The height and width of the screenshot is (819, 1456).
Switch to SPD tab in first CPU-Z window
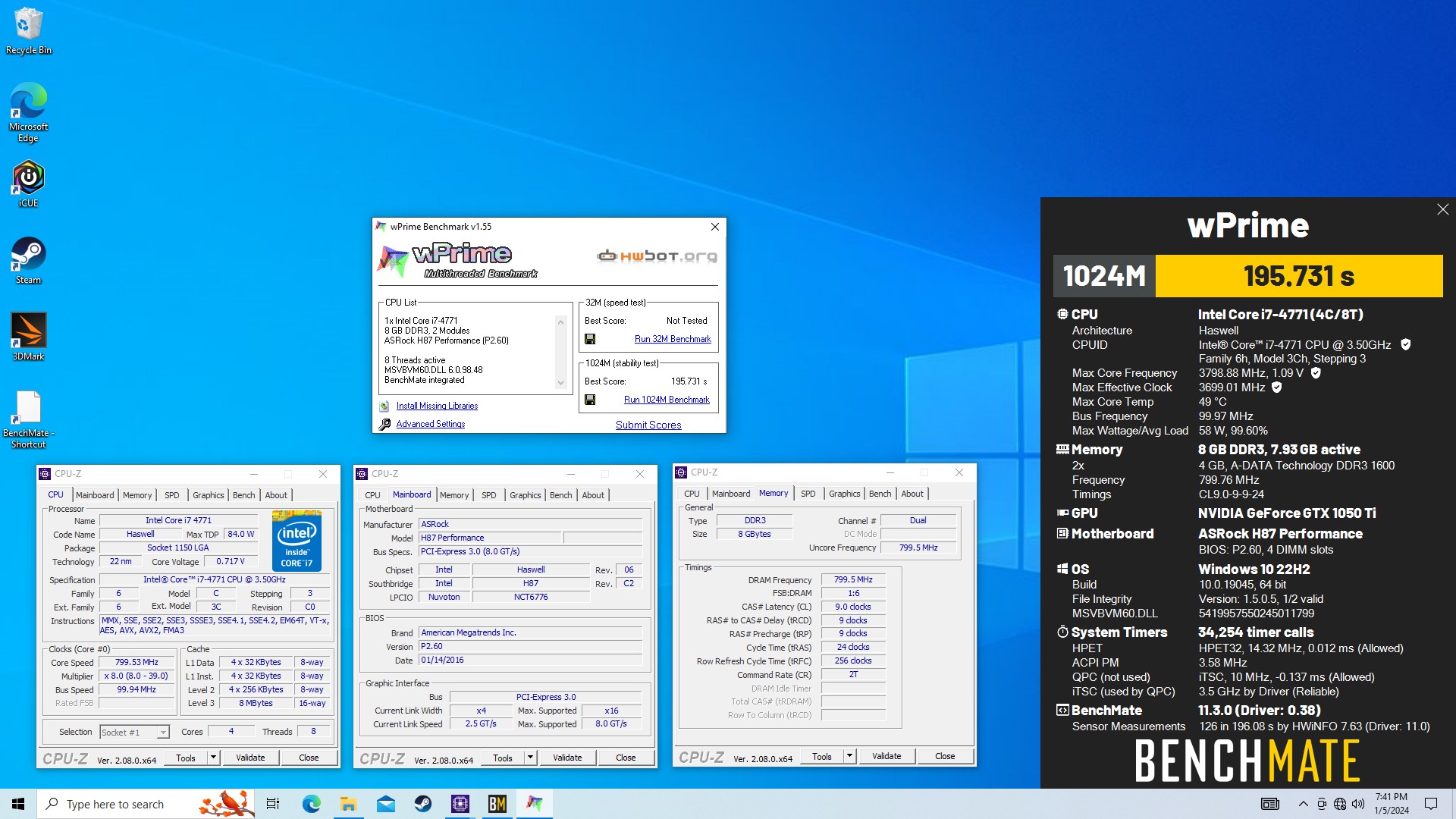172,495
